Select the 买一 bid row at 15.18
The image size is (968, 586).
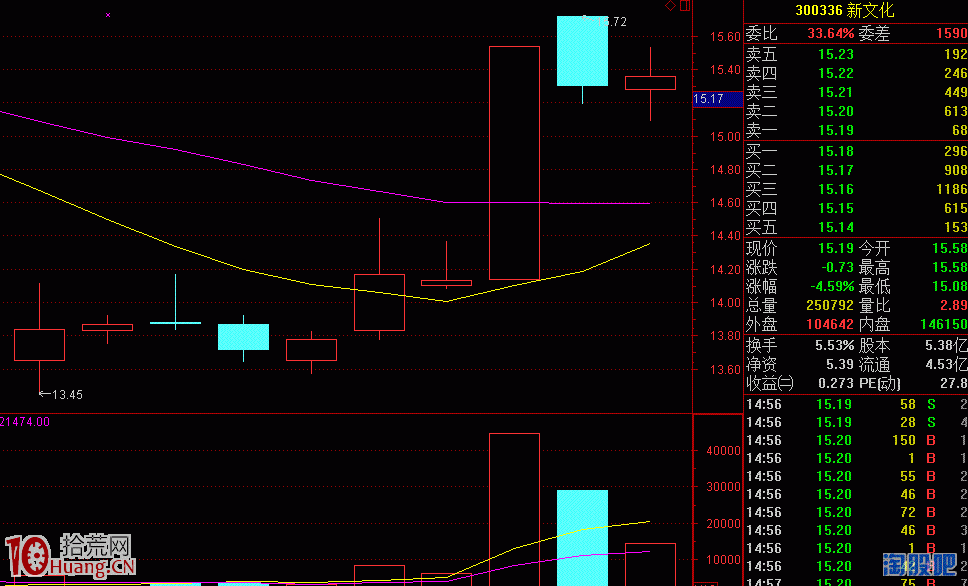pos(855,151)
